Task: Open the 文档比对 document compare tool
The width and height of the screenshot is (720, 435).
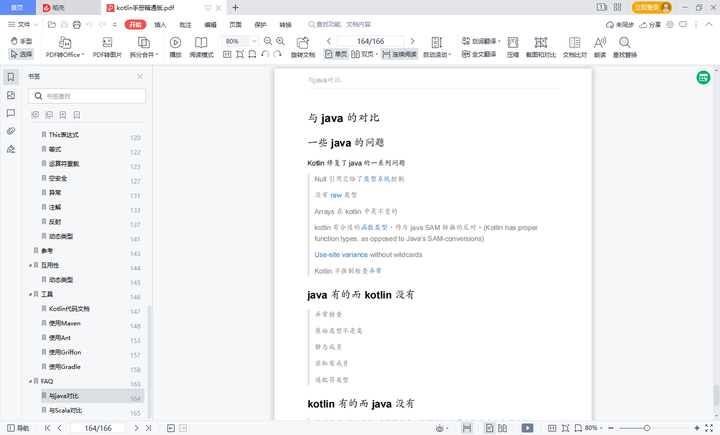Action: click(574, 47)
